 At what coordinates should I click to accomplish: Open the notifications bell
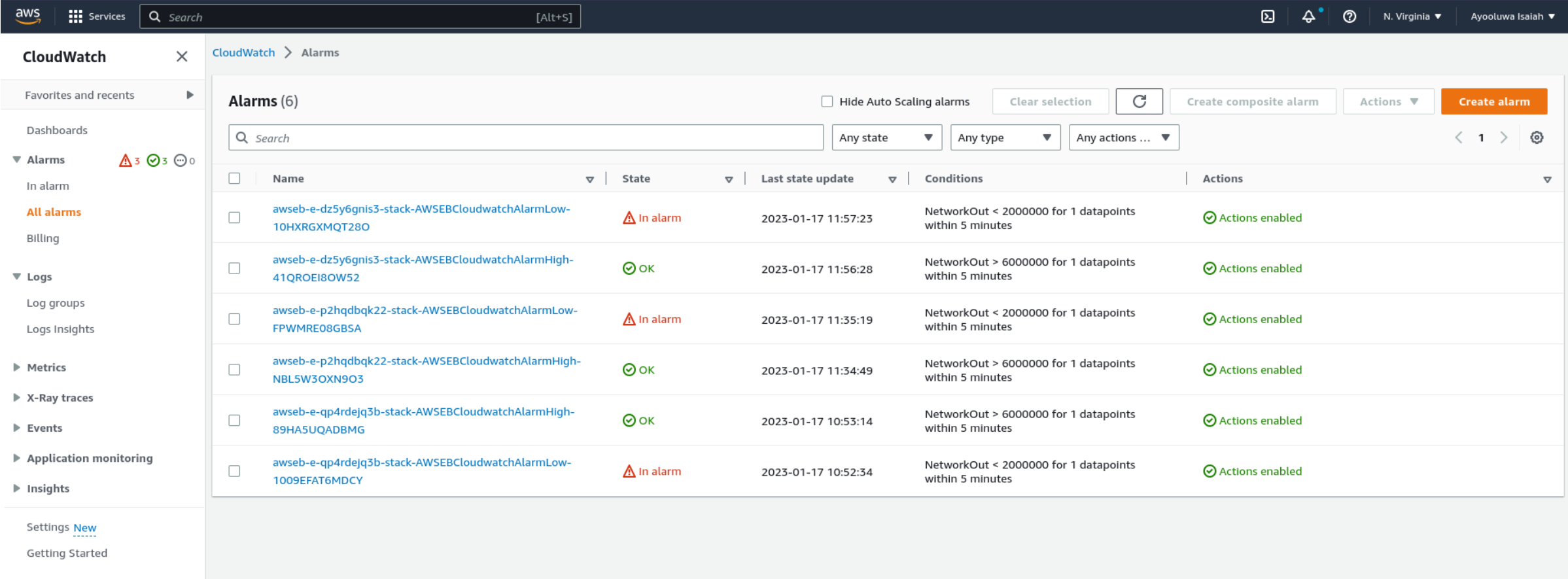pos(1308,16)
